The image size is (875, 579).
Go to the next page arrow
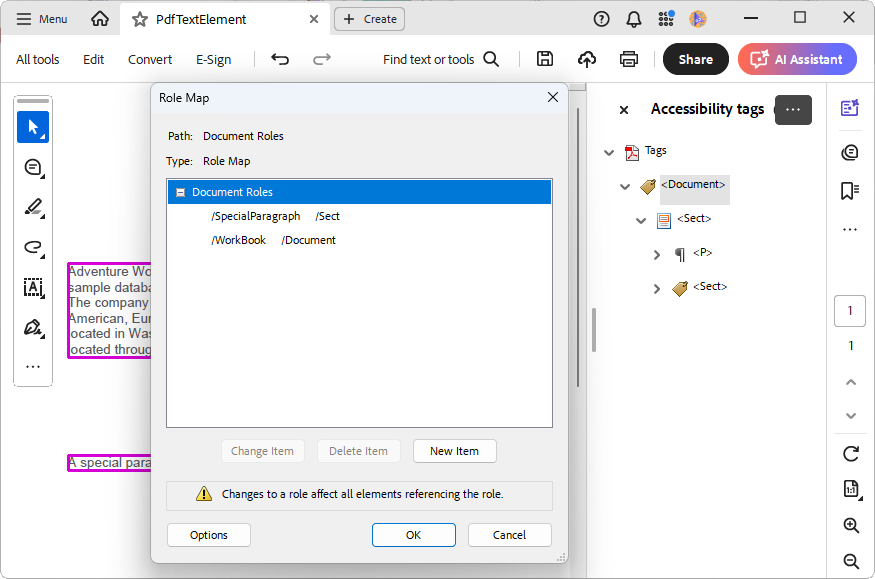[x=850, y=416]
